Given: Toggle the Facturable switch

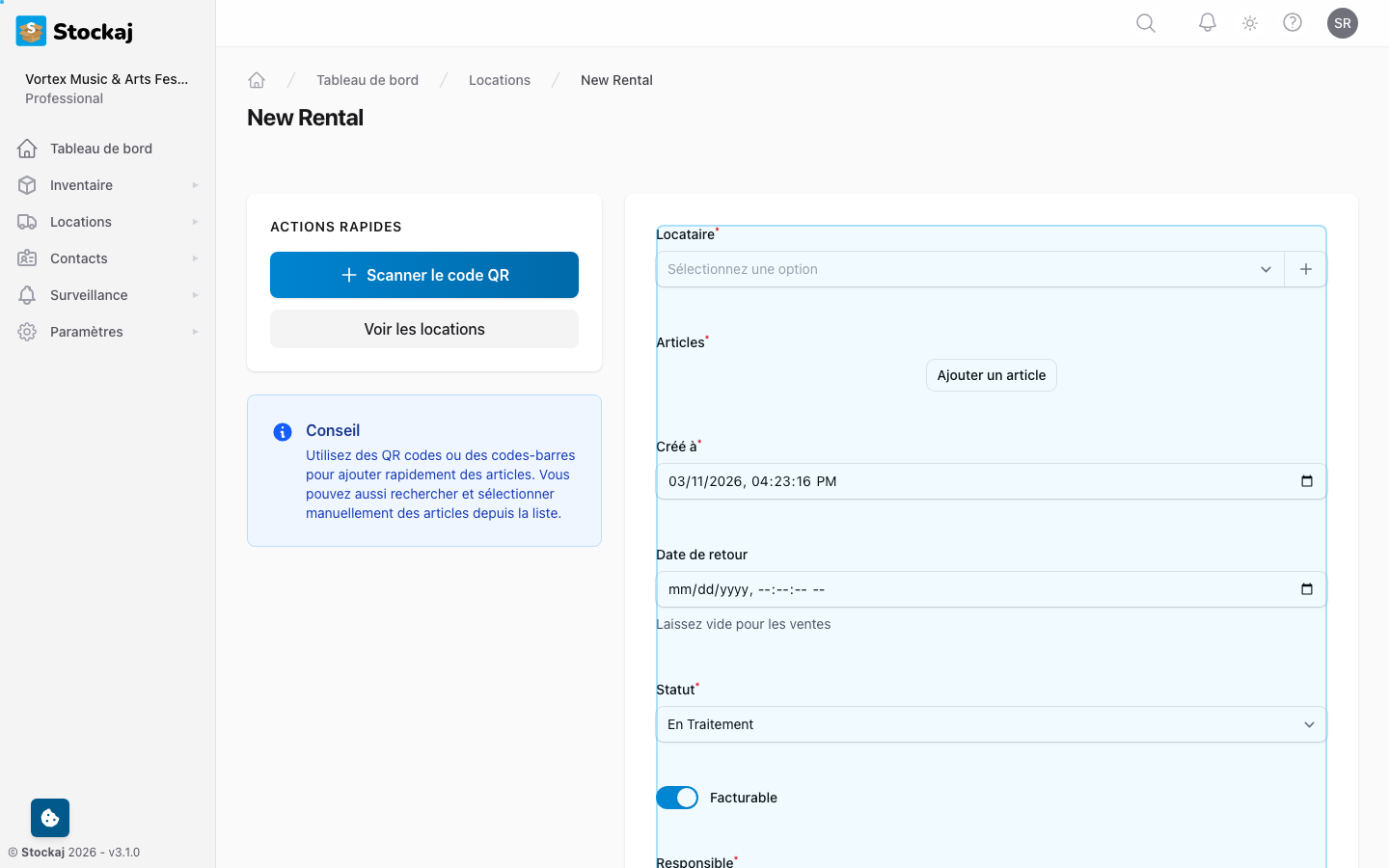Looking at the screenshot, I should (677, 798).
